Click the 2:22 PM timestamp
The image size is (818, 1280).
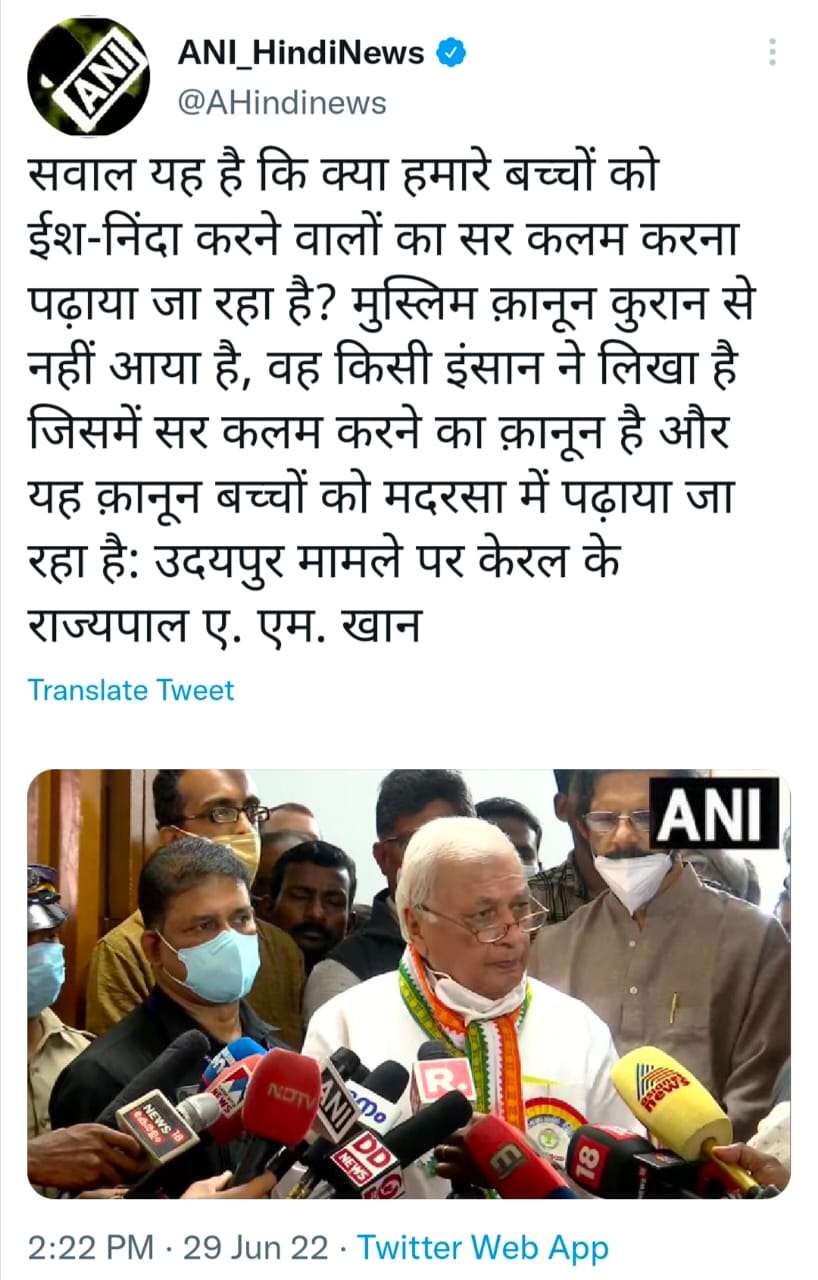91,1248
